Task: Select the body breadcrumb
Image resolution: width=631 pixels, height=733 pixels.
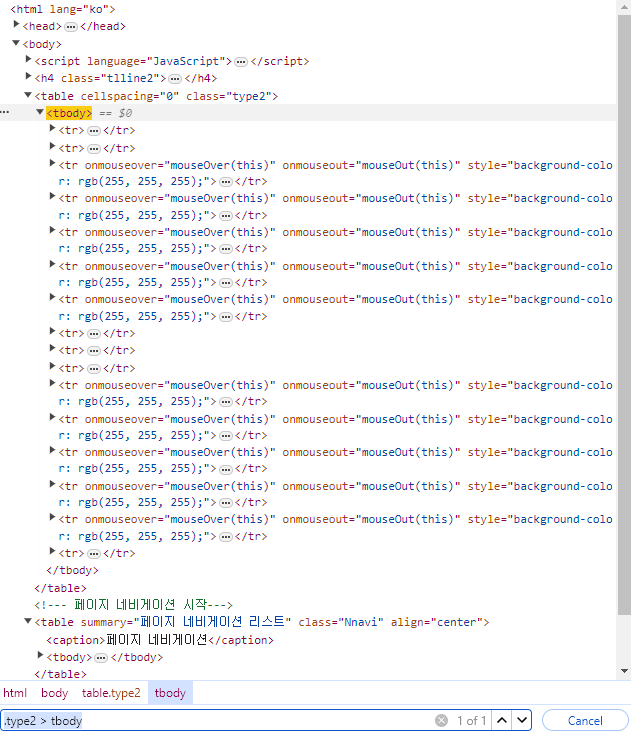Action: coord(54,693)
